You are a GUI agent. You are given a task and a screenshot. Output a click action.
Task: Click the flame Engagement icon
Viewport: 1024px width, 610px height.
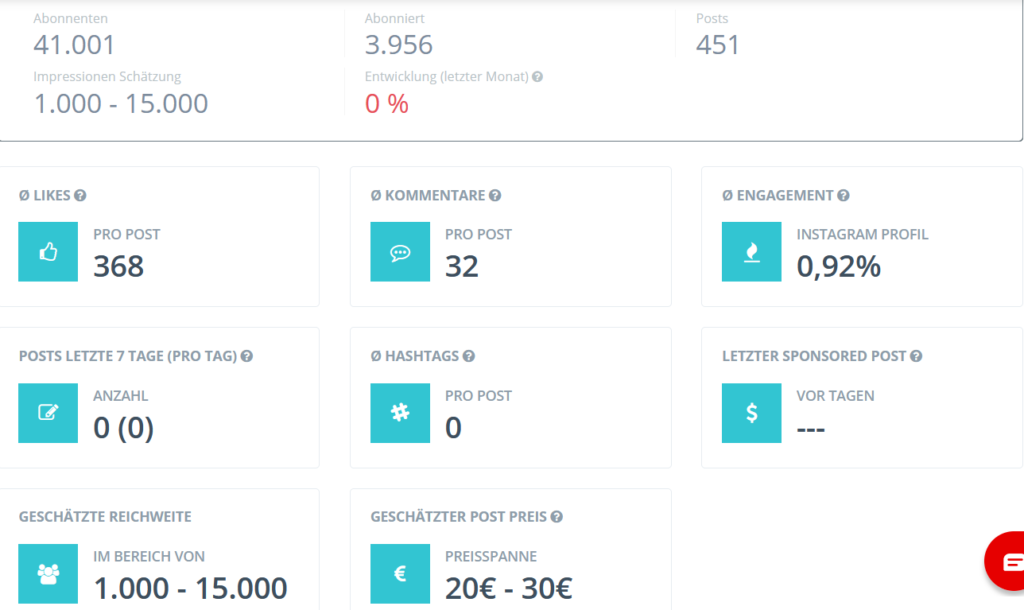tap(751, 251)
